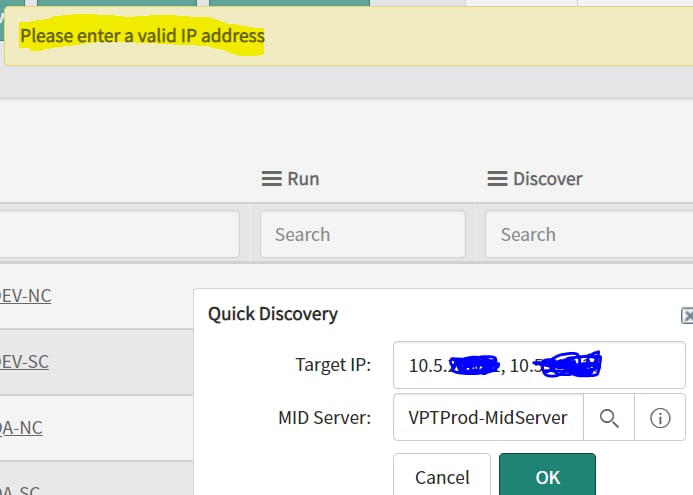This screenshot has height=495, width=693.
Task: Open the EV-NC link in the list
Action: (x=26, y=296)
